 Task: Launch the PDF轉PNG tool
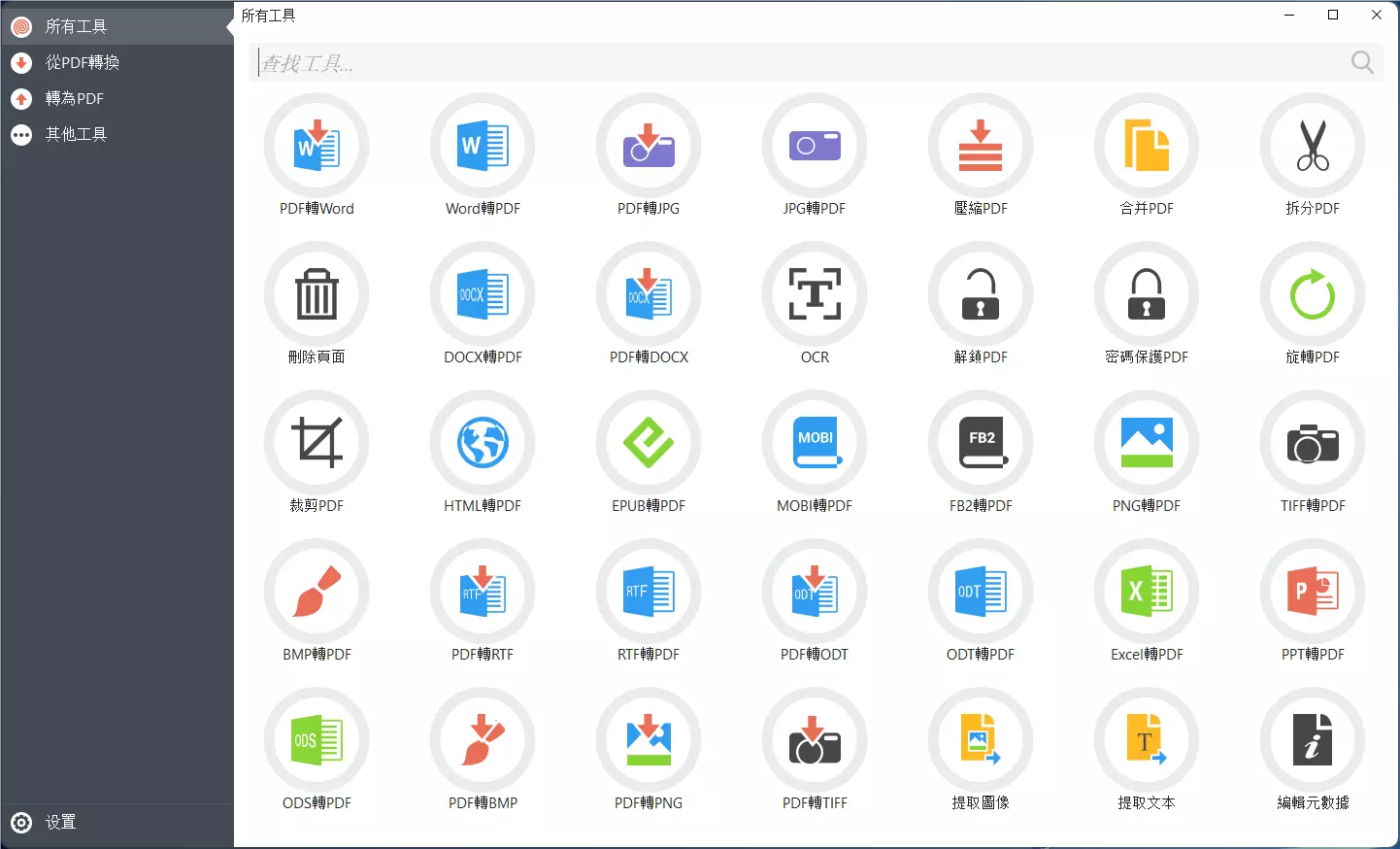649,740
